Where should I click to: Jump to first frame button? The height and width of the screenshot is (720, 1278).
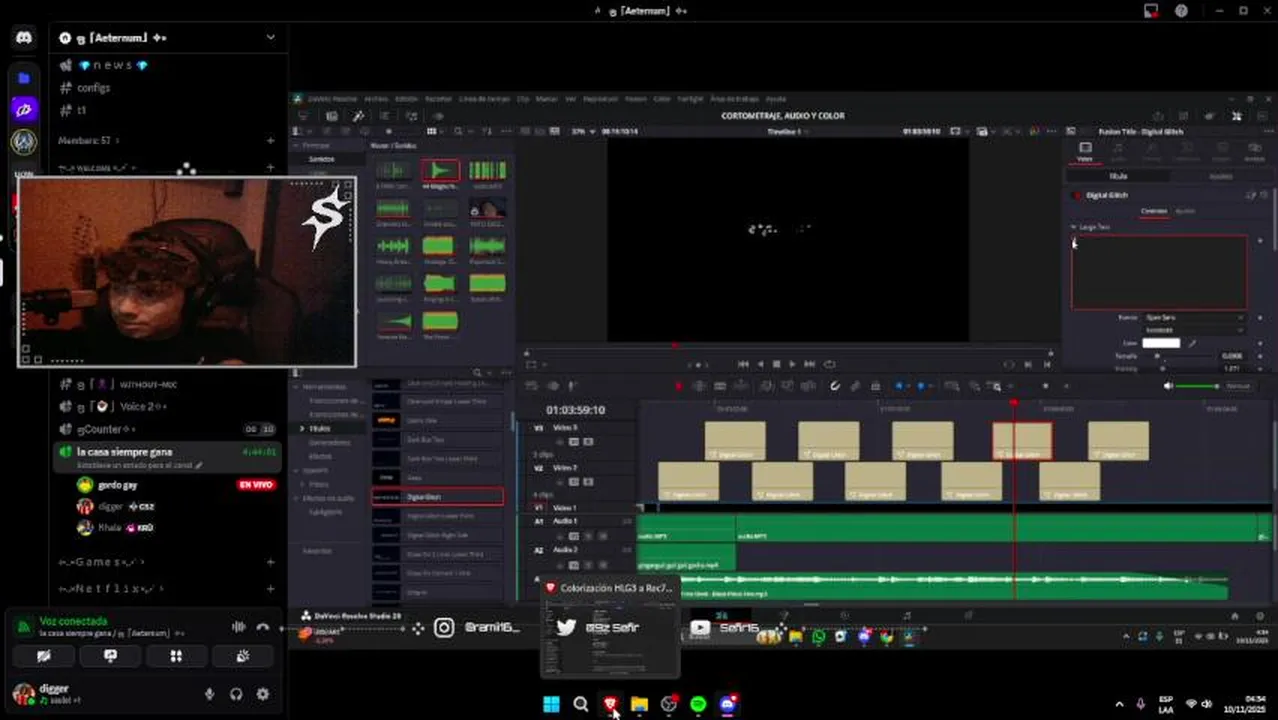click(743, 364)
